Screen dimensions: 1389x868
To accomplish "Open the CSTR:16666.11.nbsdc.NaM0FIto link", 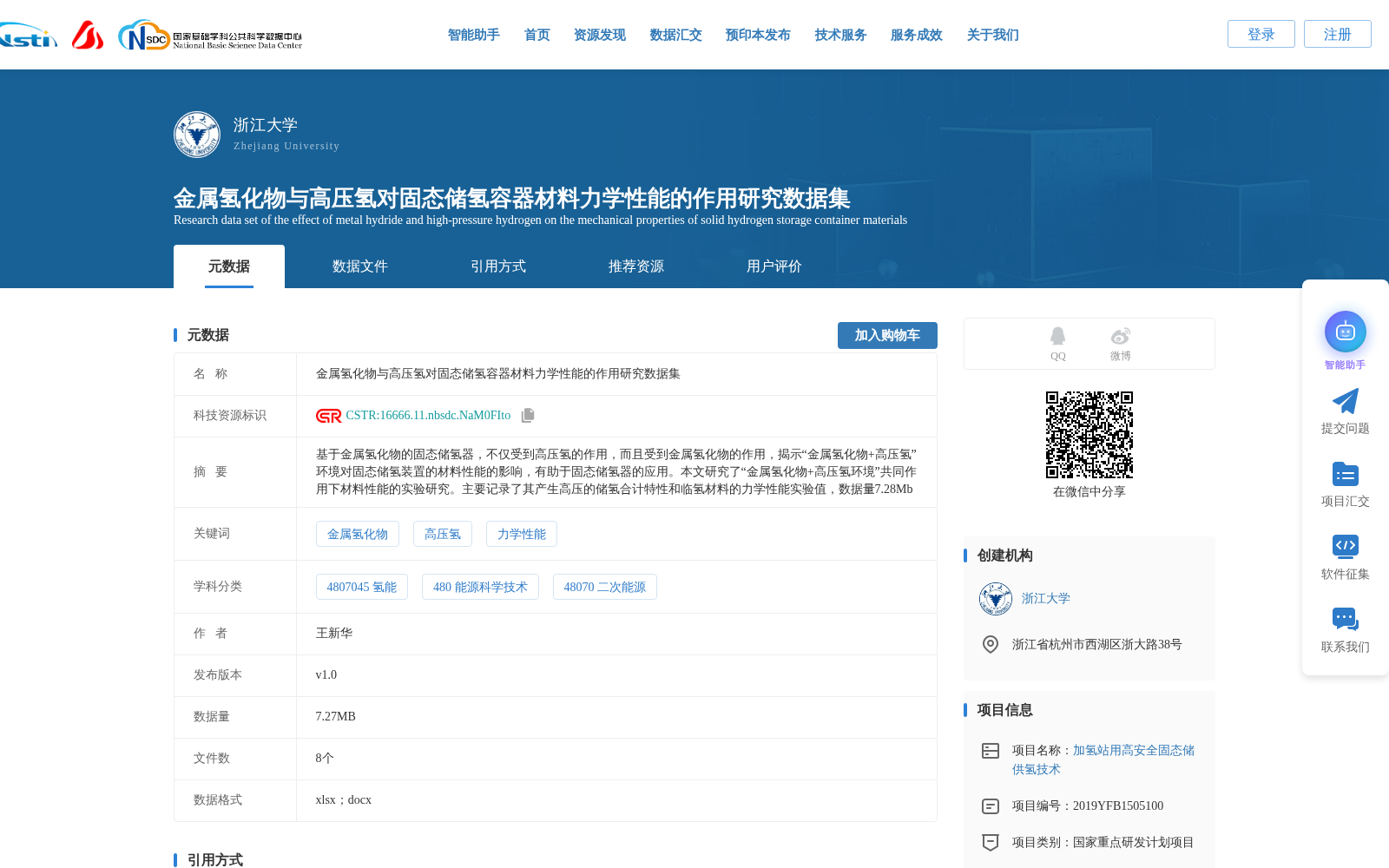I will (428, 416).
